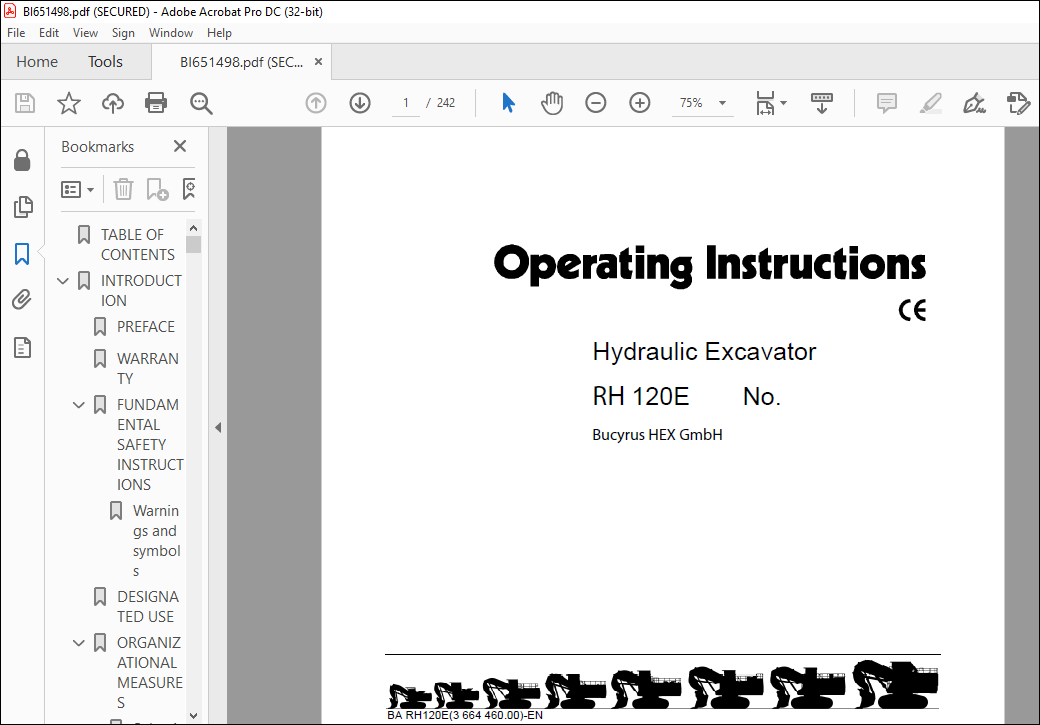The image size is (1040, 725).
Task: Activate the Hand pan tool
Action: point(552,103)
